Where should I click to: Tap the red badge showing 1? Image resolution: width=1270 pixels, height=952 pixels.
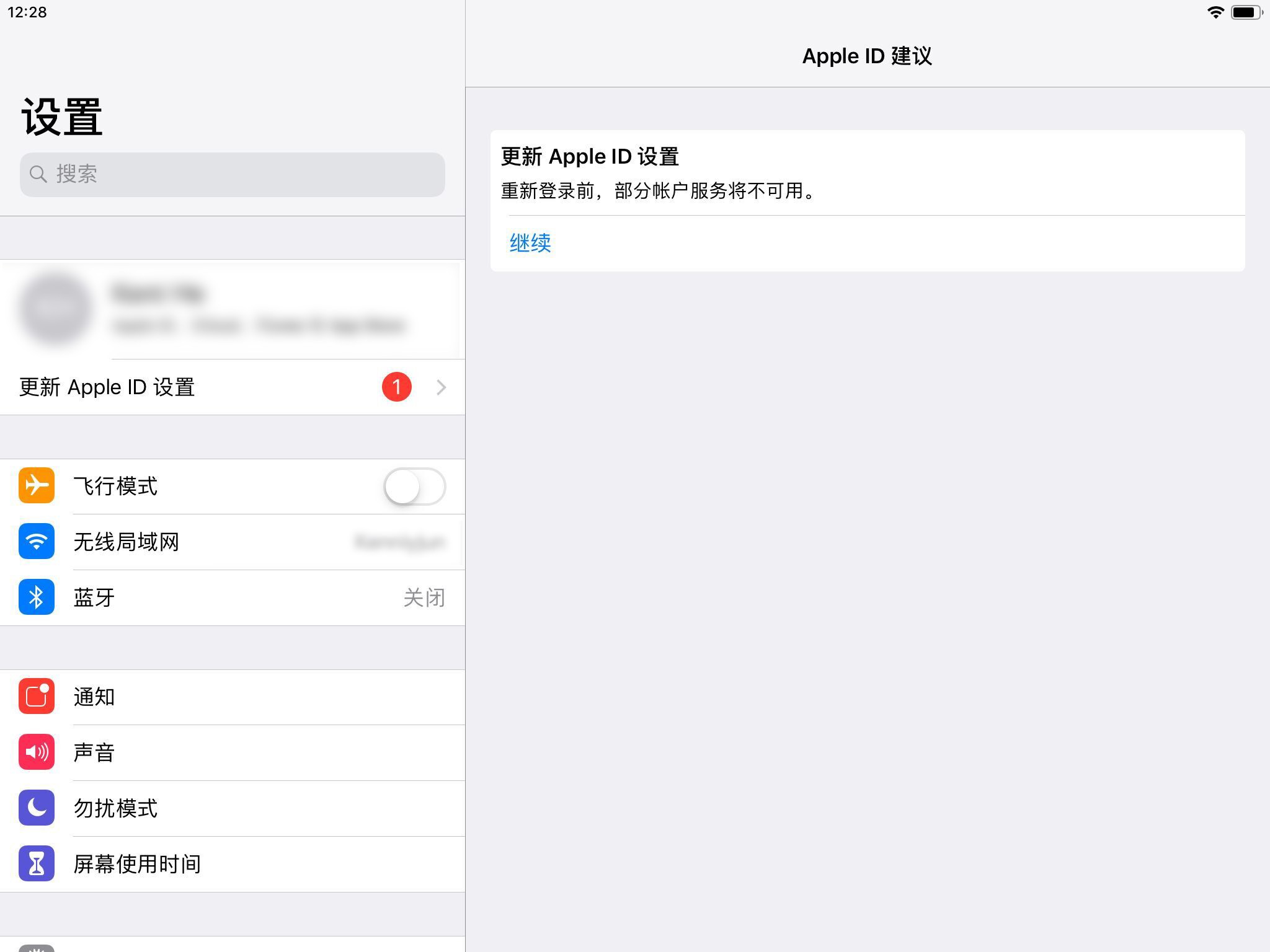point(396,387)
